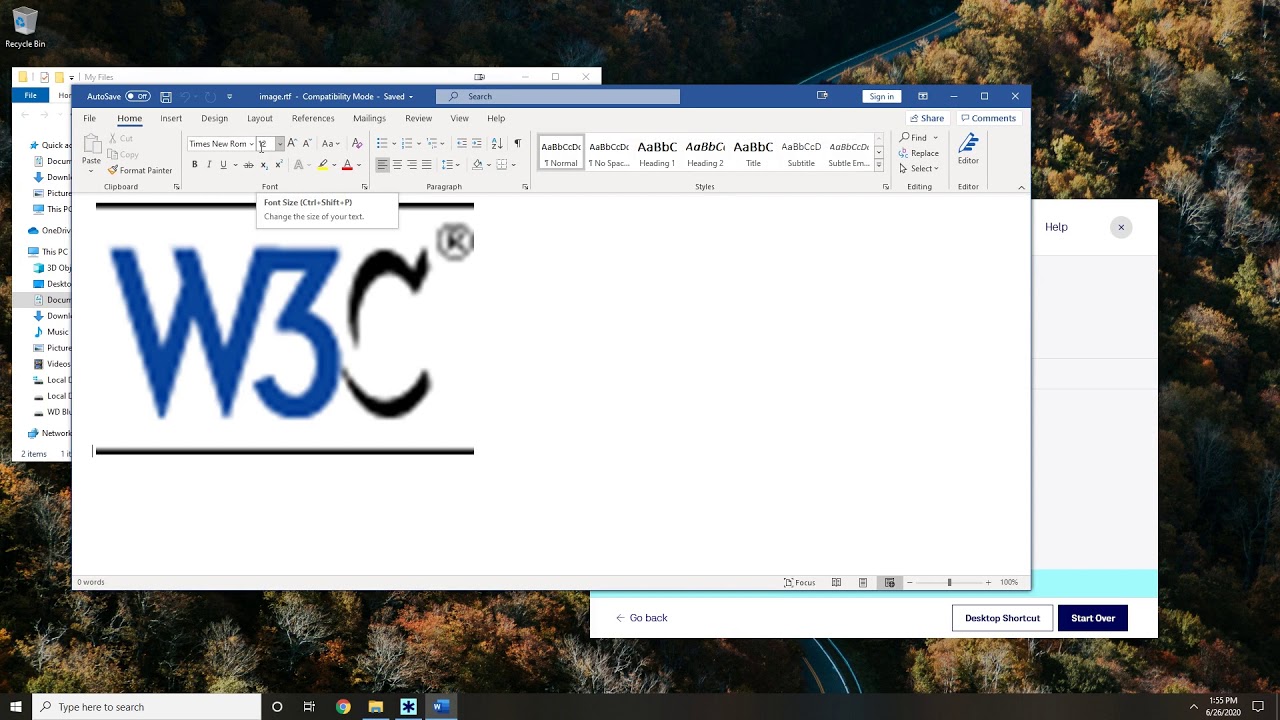This screenshot has width=1280, height=720.
Task: Click the Decrease Indent icon
Action: [462, 143]
